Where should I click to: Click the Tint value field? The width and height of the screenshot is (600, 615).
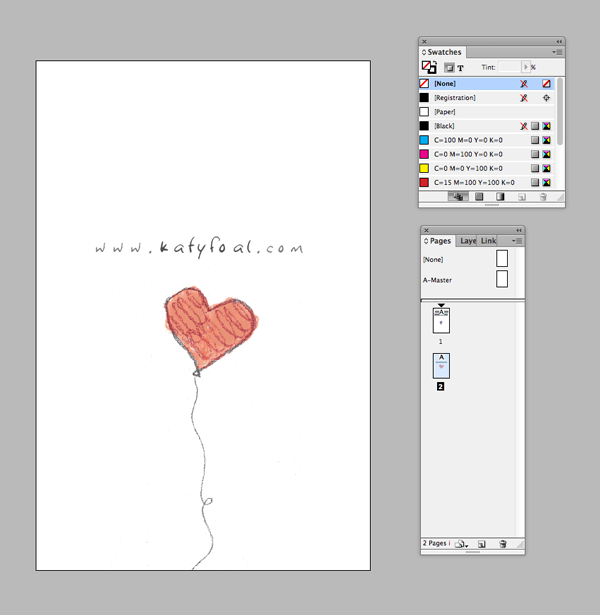tap(509, 67)
